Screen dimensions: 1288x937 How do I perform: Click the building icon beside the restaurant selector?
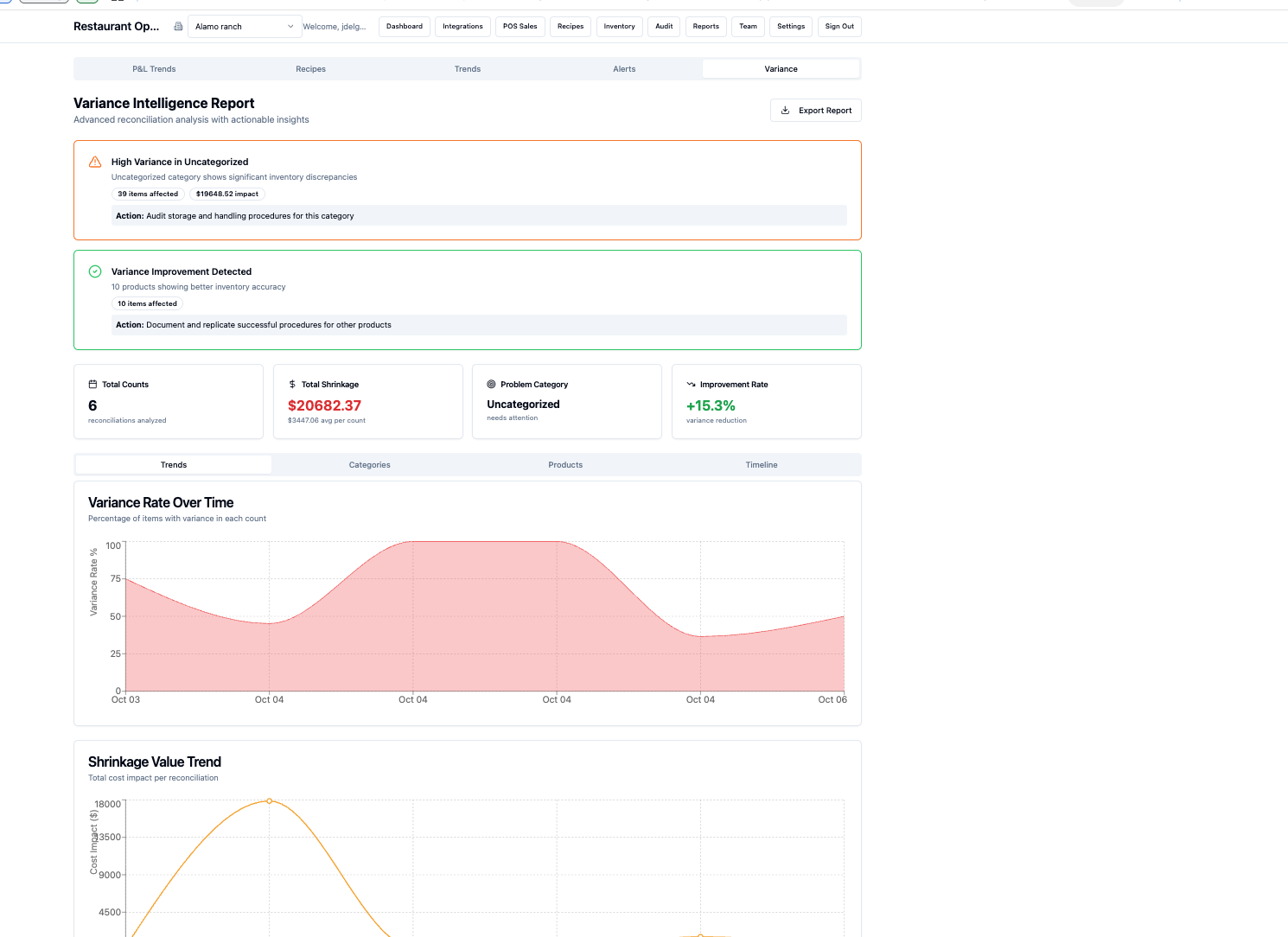click(x=178, y=27)
